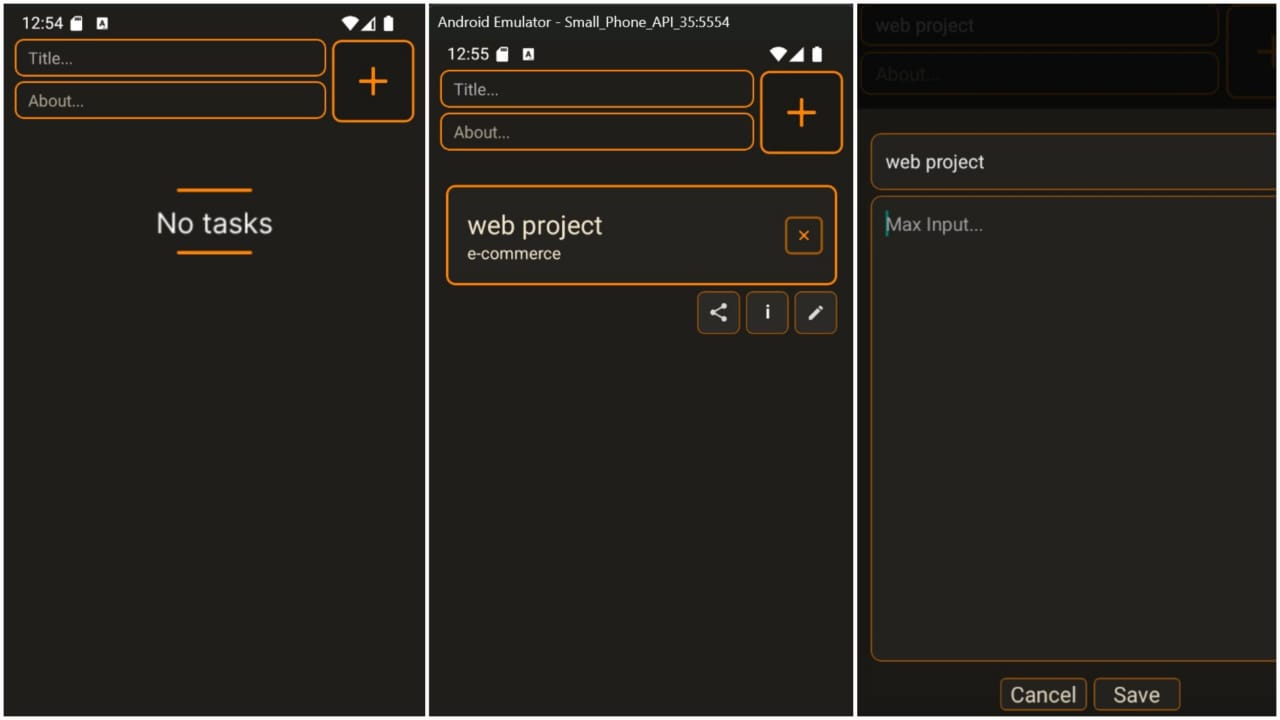The height and width of the screenshot is (720, 1280).
Task: Open info for the web project task
Action: click(x=767, y=312)
